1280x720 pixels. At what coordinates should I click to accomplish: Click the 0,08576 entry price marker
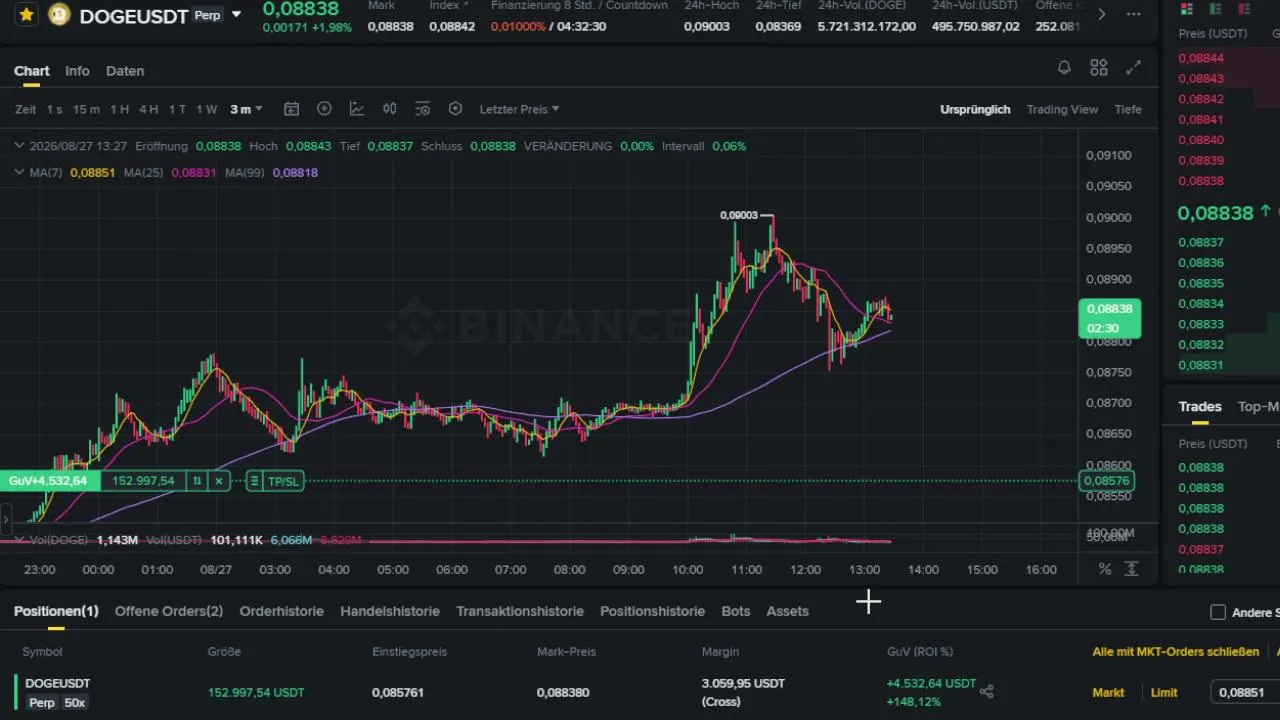click(1106, 481)
